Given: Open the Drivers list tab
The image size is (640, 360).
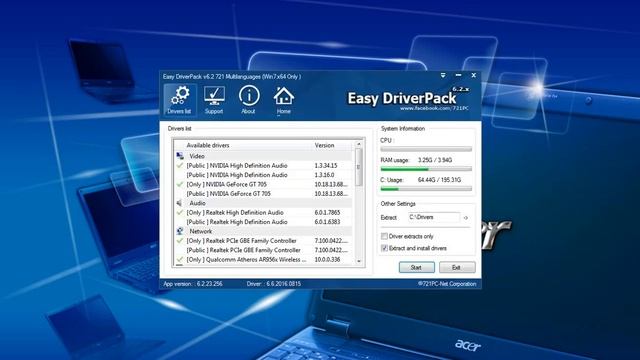Looking at the screenshot, I should (x=180, y=100).
